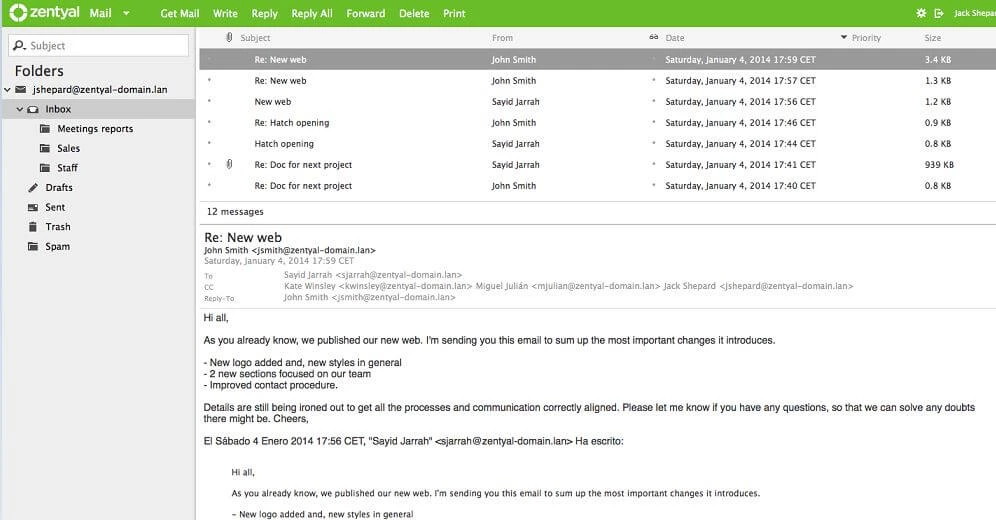Click Reply in the toolbar

264,13
